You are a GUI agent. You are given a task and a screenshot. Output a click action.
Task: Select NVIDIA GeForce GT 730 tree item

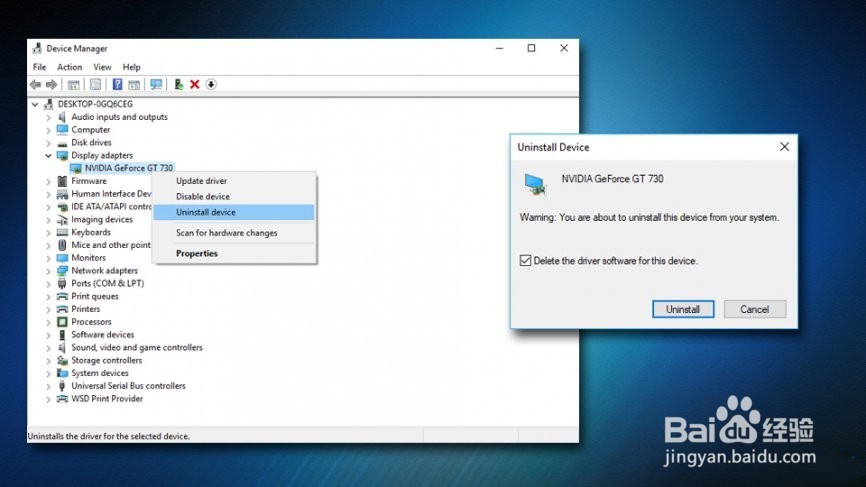coord(129,168)
